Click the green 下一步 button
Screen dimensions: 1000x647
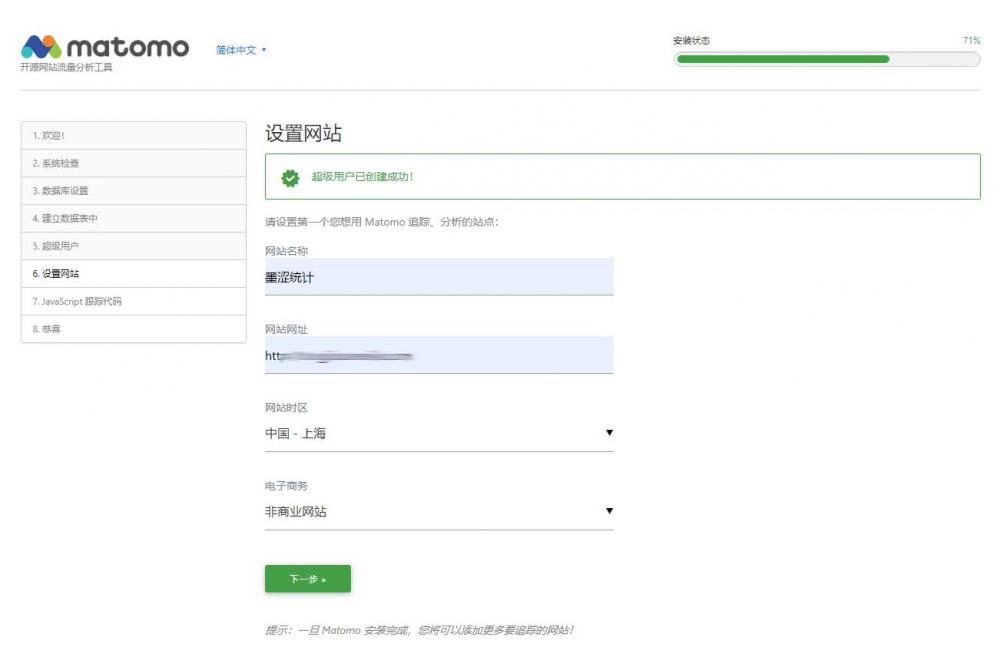[307, 579]
